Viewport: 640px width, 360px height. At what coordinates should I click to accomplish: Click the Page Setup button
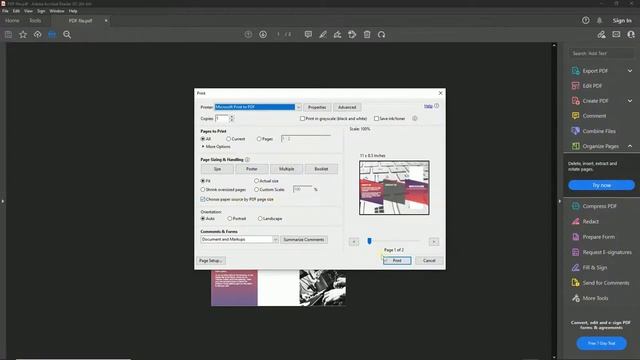coord(211,260)
